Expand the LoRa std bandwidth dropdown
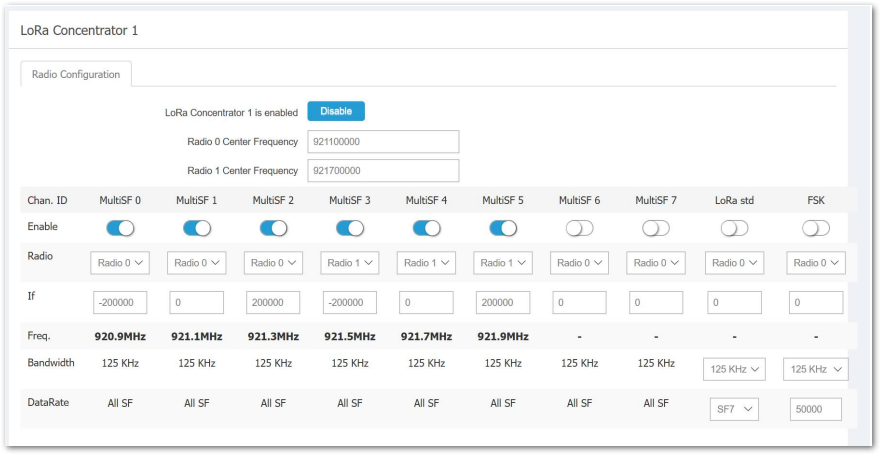The height and width of the screenshot is (455, 881). click(734, 369)
